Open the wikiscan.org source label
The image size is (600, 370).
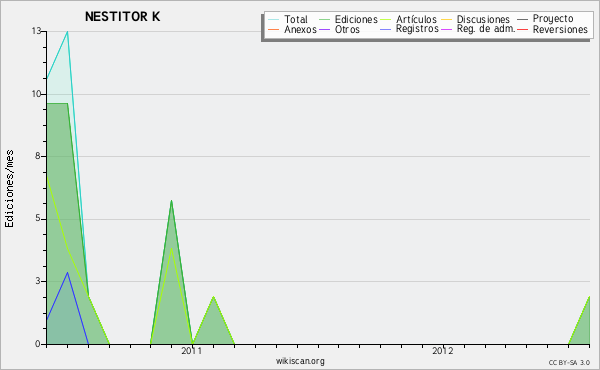pyautogui.click(x=300, y=361)
